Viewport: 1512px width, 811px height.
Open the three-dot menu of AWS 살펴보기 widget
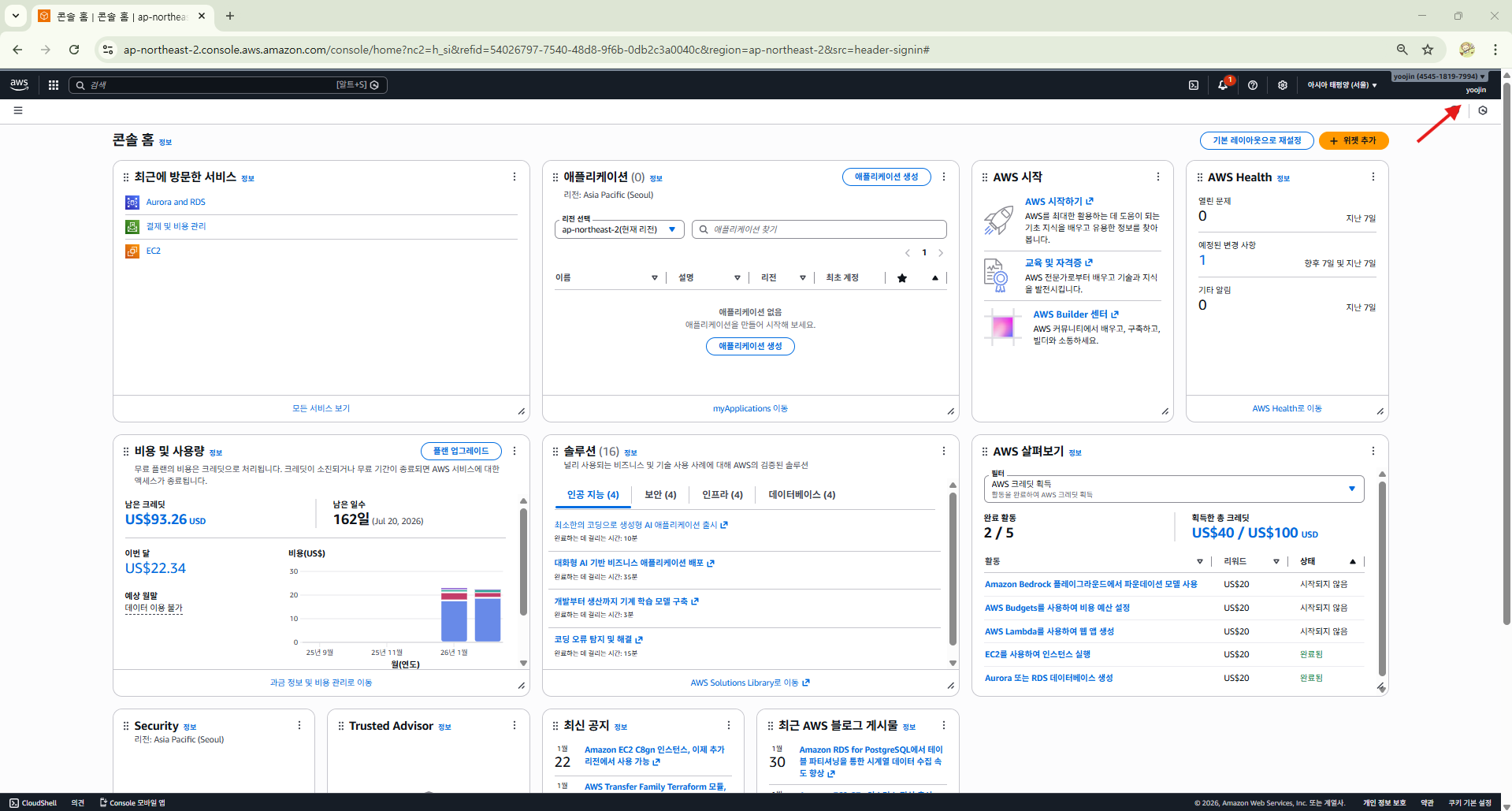[x=1373, y=451]
